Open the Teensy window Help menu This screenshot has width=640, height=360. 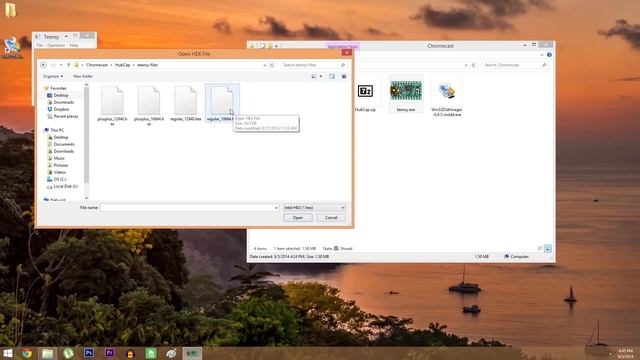(73, 45)
